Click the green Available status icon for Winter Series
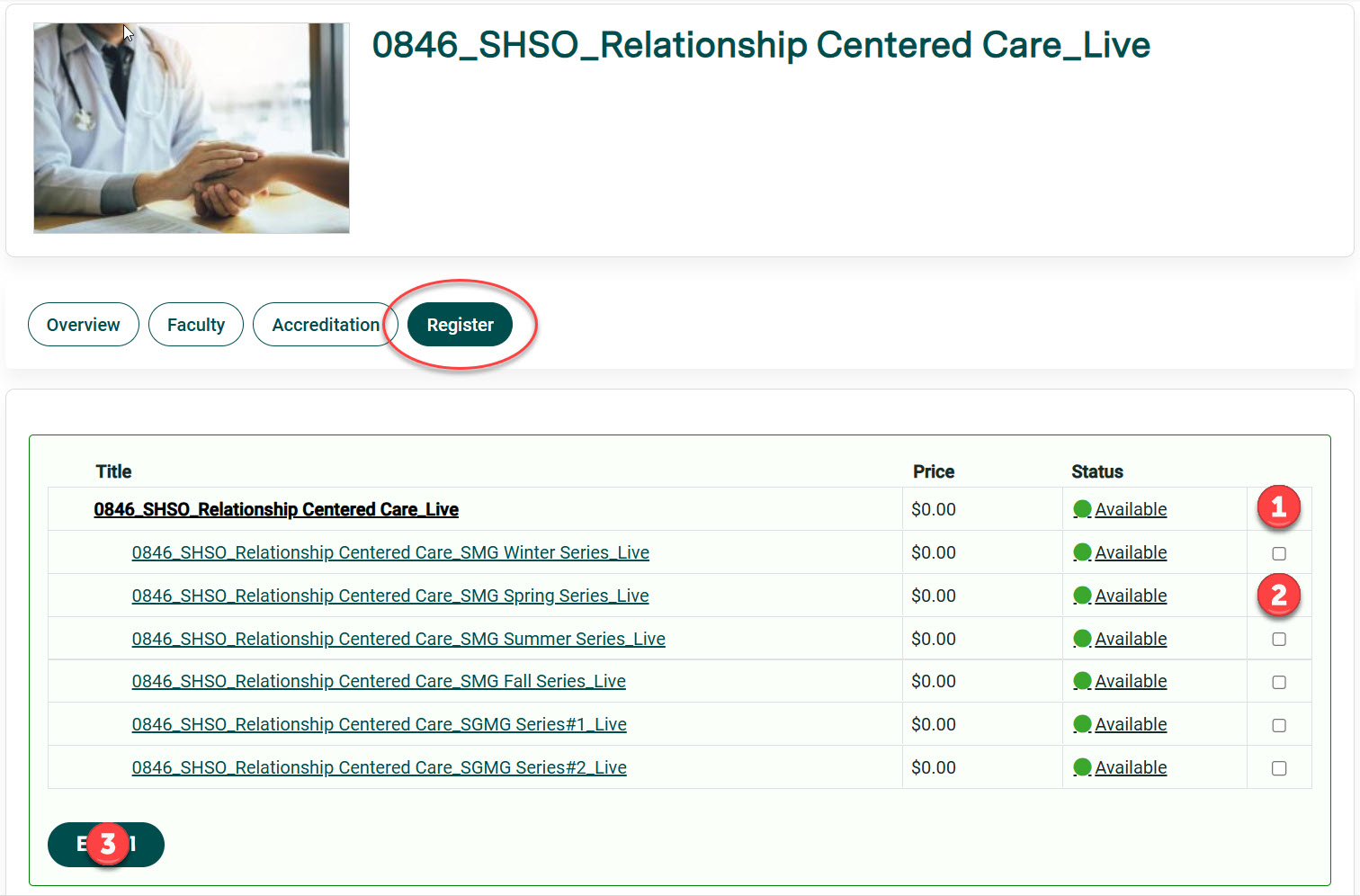 (1082, 552)
